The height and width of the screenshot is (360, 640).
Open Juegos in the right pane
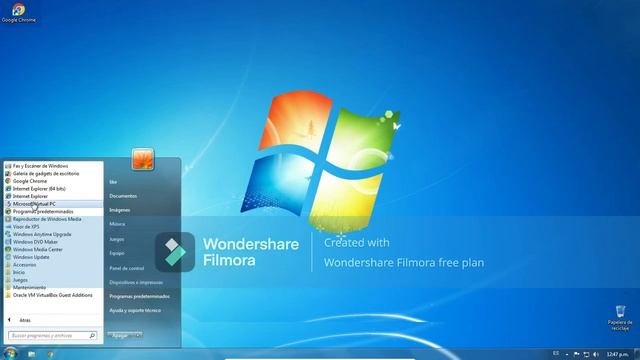(117, 240)
